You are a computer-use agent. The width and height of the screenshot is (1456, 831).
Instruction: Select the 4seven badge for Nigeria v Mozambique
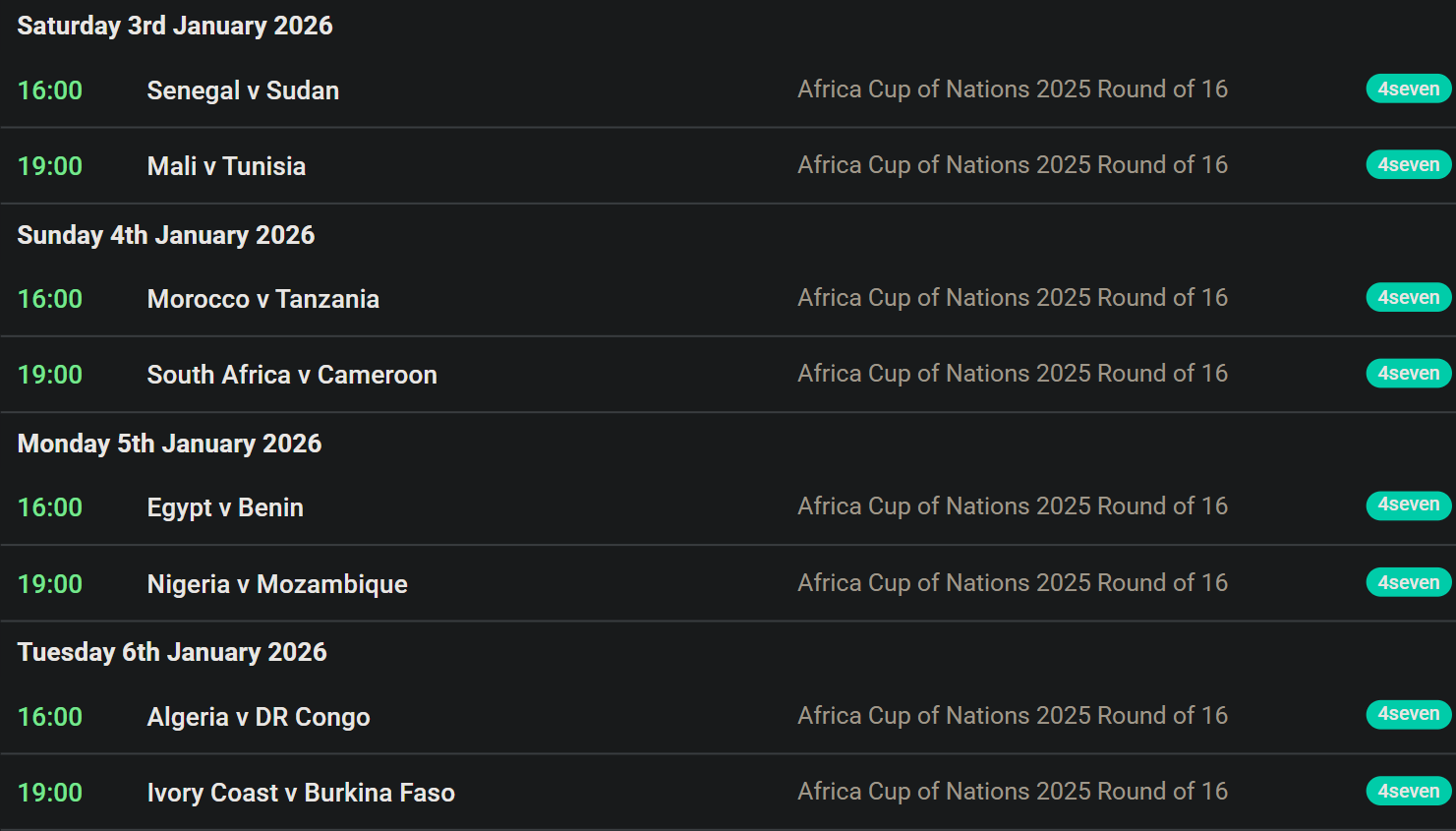point(1408,583)
